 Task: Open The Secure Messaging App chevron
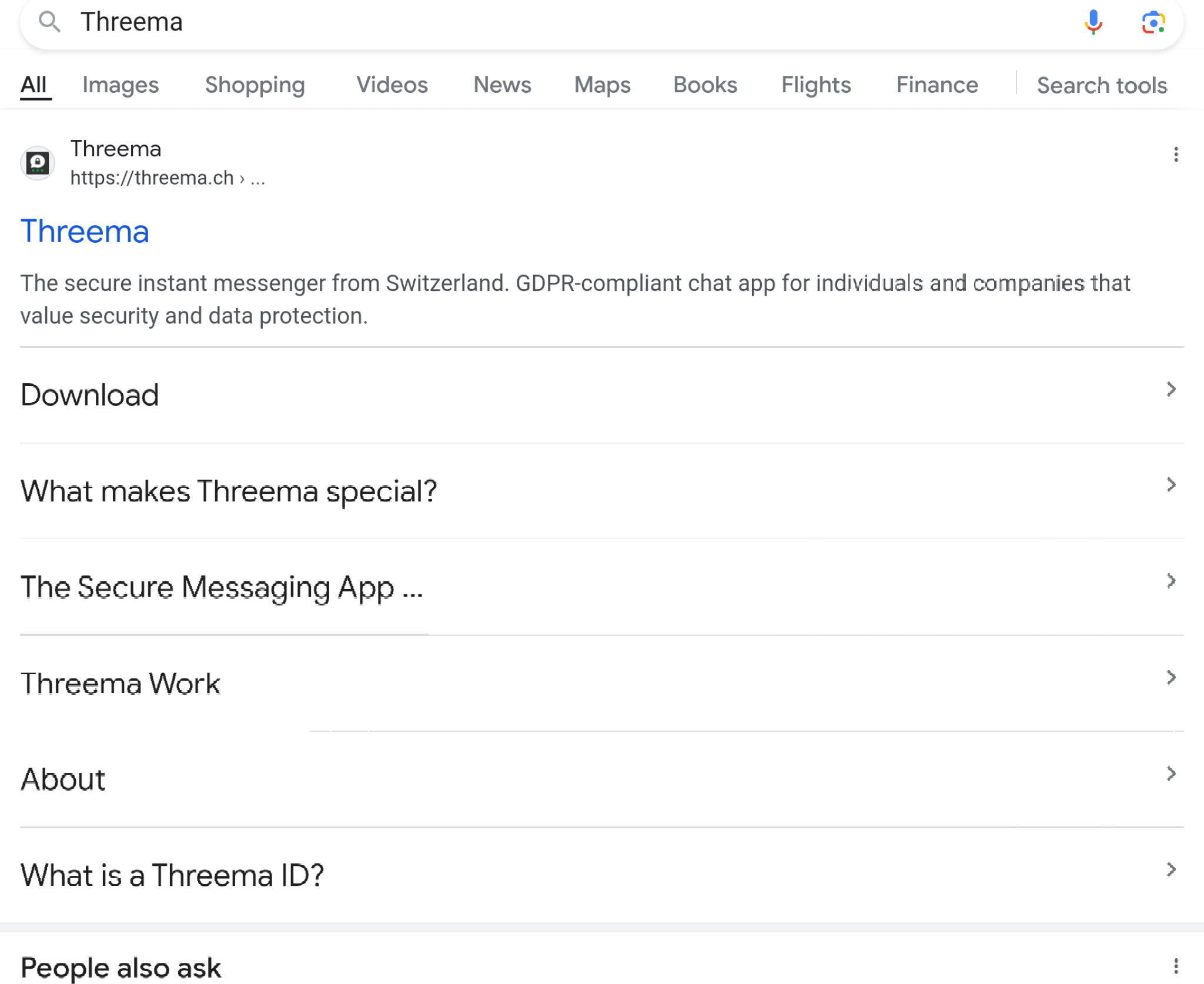(x=1170, y=581)
